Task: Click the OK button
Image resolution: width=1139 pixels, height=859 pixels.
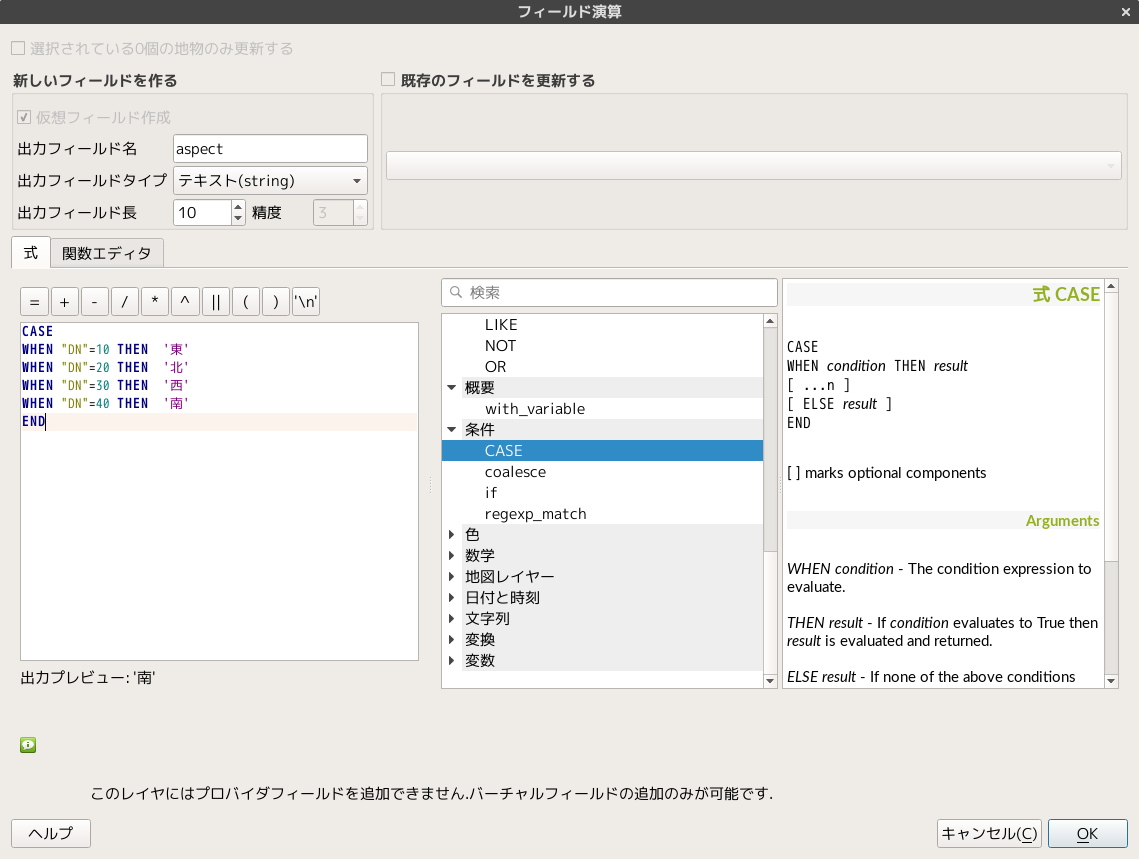Action: point(1087,834)
